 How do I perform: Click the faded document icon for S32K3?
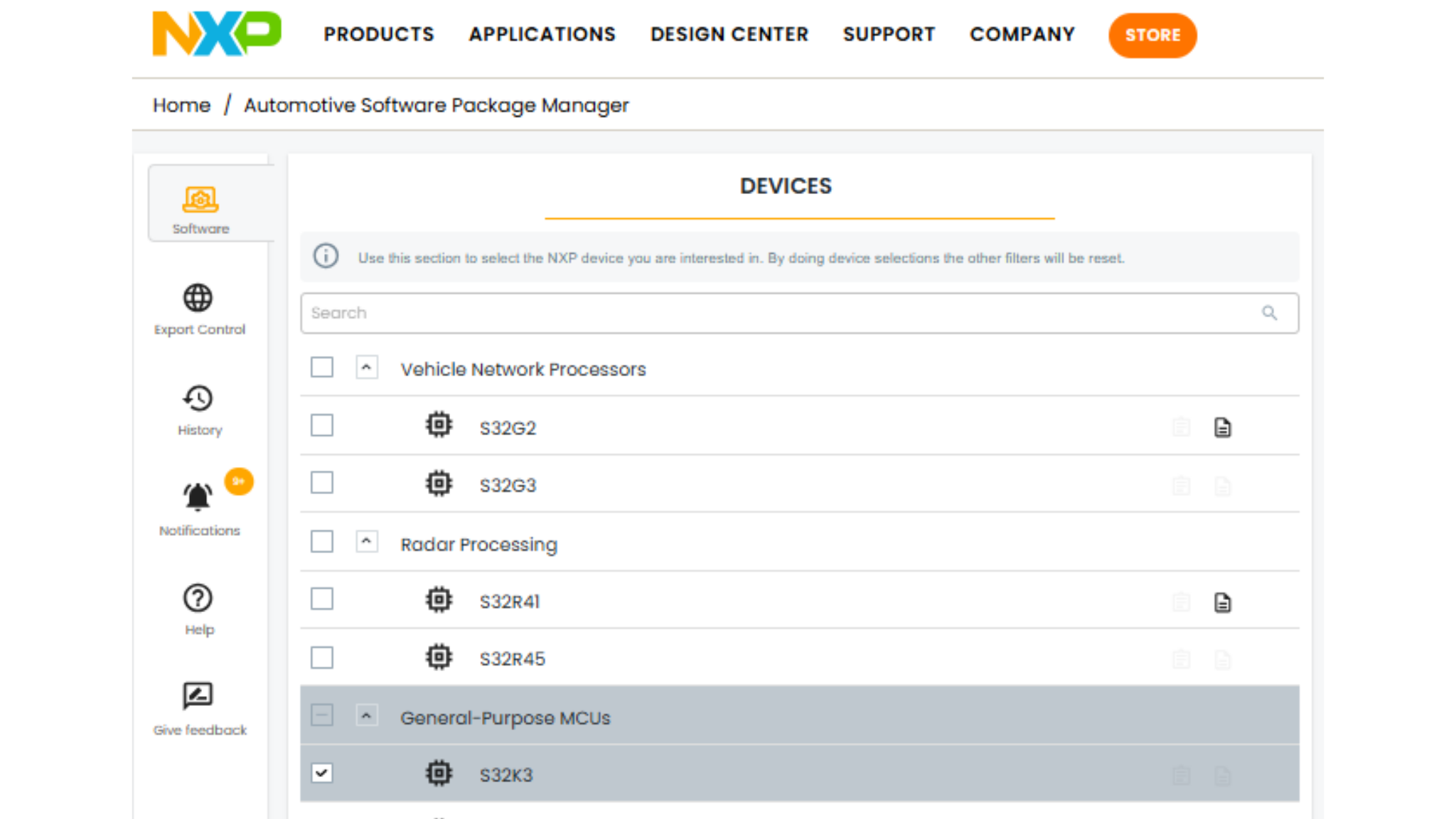[x=1222, y=775]
